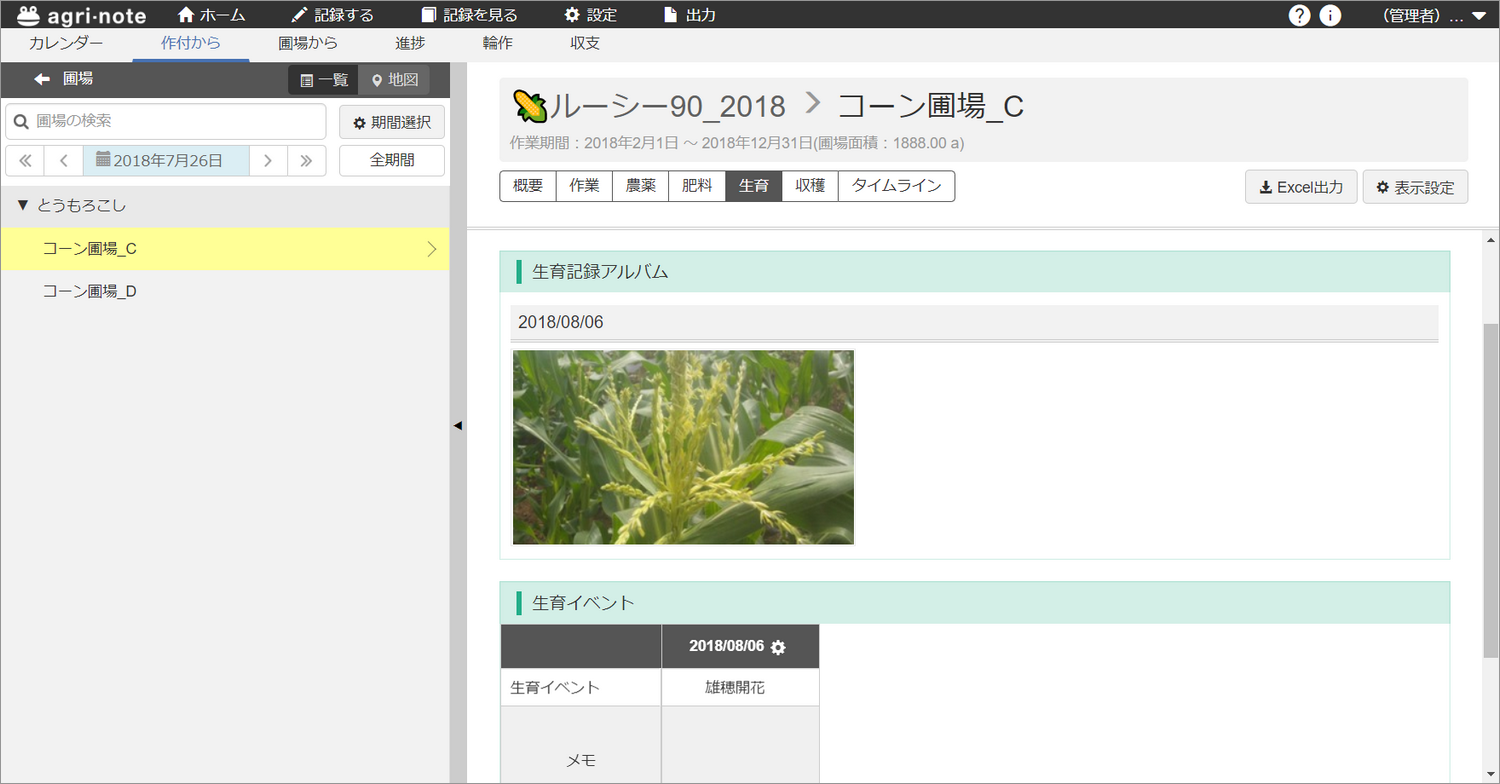Switch to the 輪作 tab

tap(497, 44)
